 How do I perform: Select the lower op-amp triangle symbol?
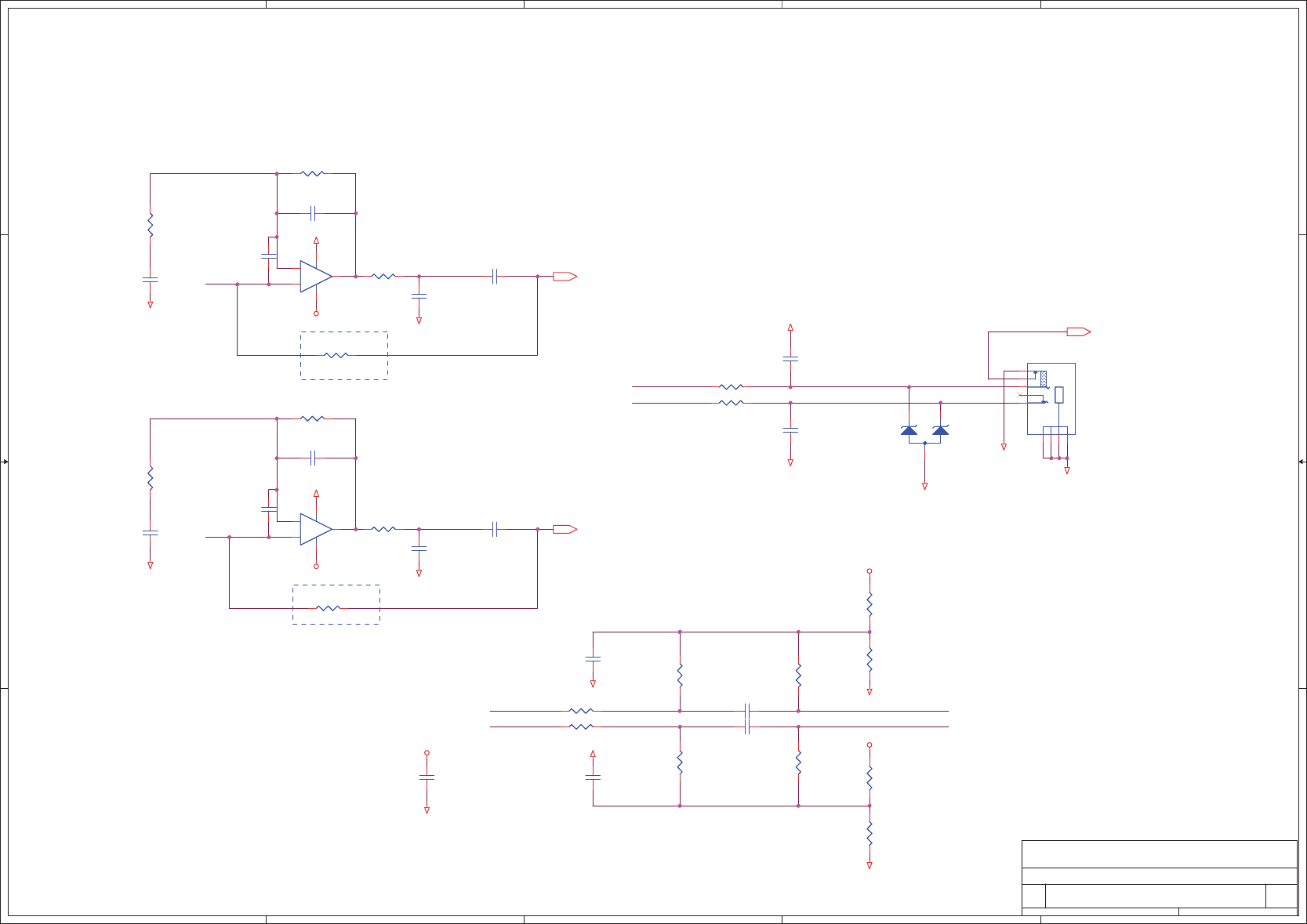tap(316, 530)
